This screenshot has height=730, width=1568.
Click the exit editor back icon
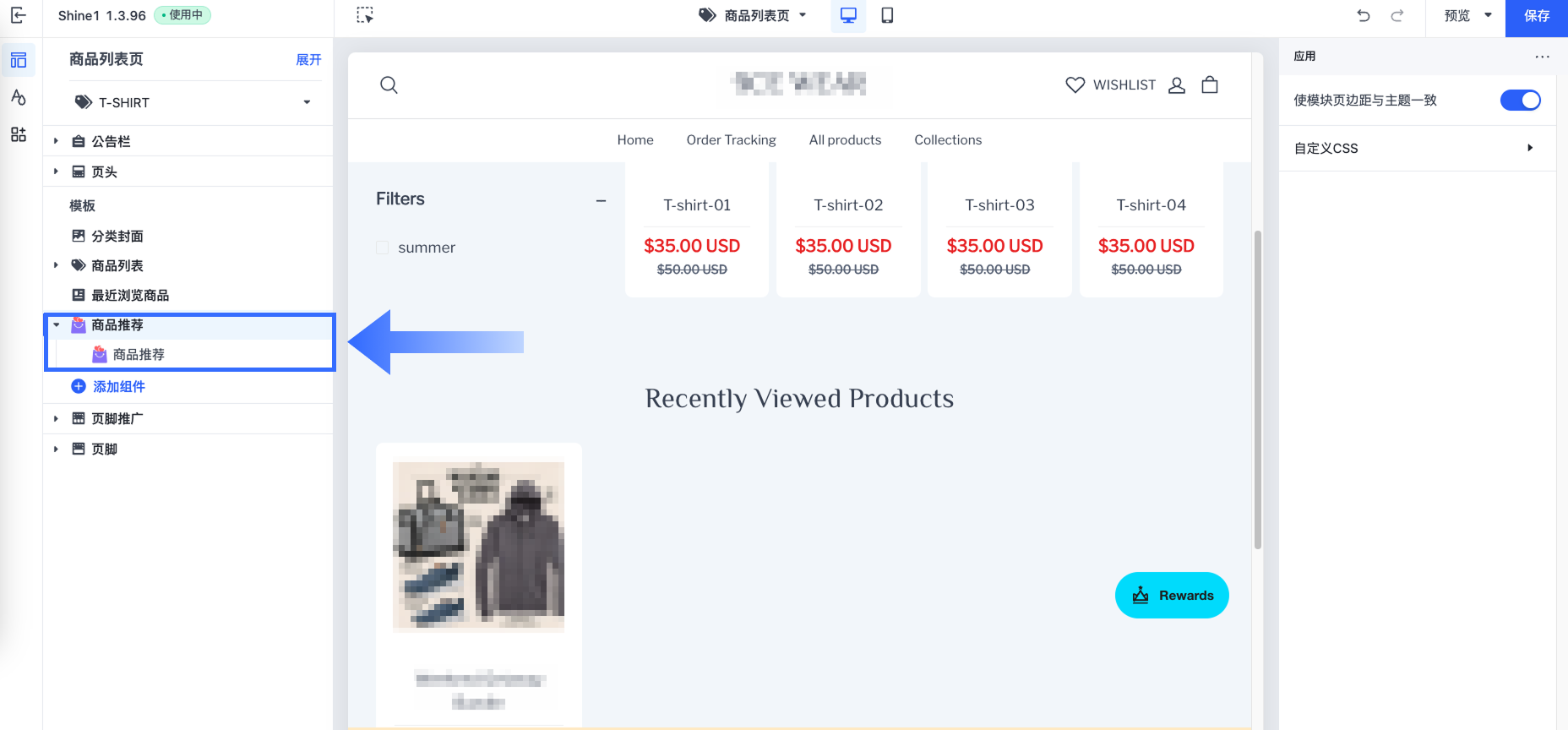click(x=19, y=15)
